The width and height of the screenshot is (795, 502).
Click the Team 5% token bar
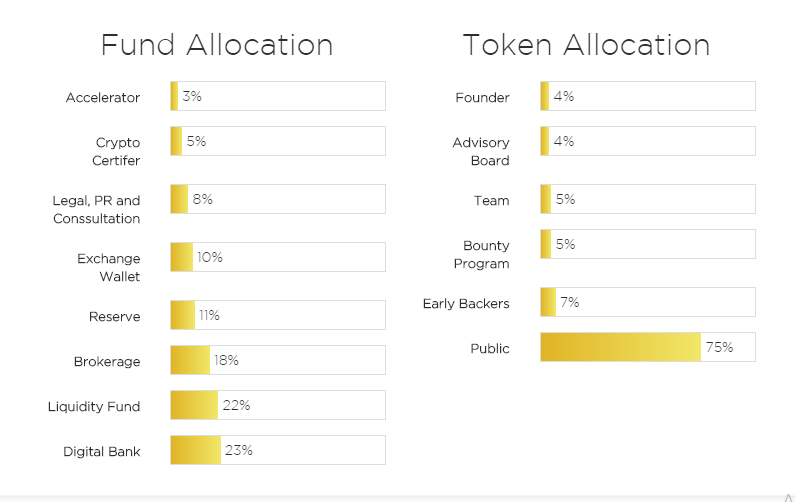point(647,199)
